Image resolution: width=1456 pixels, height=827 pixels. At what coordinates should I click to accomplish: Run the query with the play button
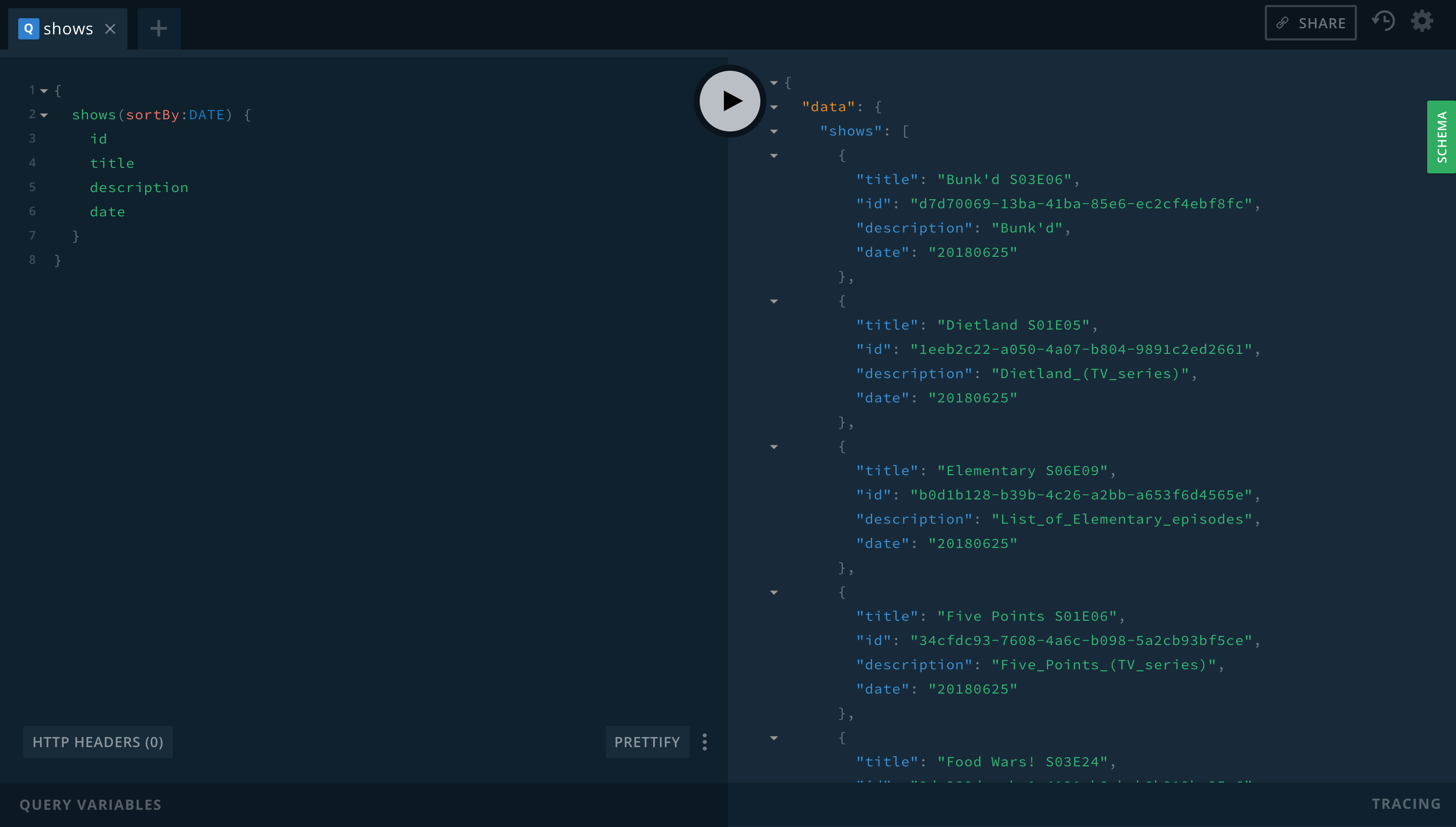point(730,101)
